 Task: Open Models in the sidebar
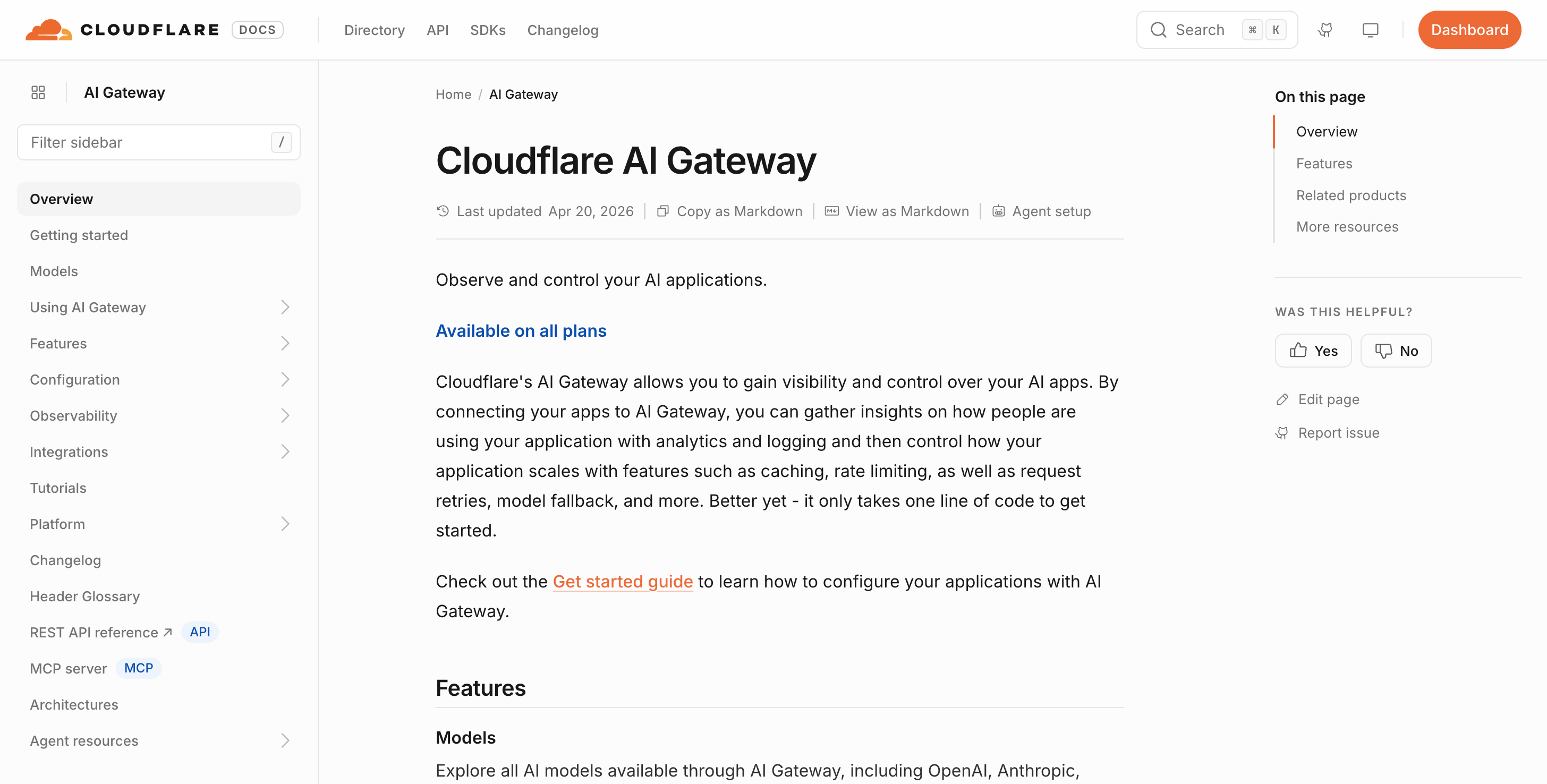(54, 271)
